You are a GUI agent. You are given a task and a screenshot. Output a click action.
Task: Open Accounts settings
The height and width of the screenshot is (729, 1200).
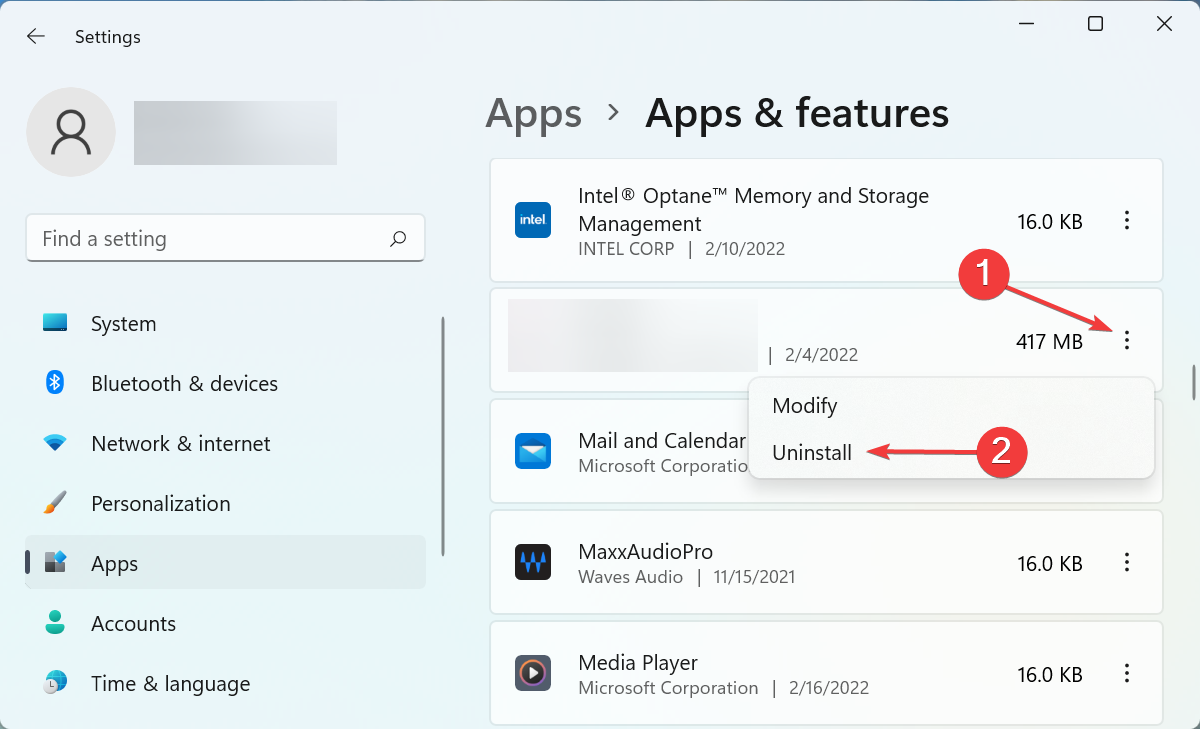point(133,624)
